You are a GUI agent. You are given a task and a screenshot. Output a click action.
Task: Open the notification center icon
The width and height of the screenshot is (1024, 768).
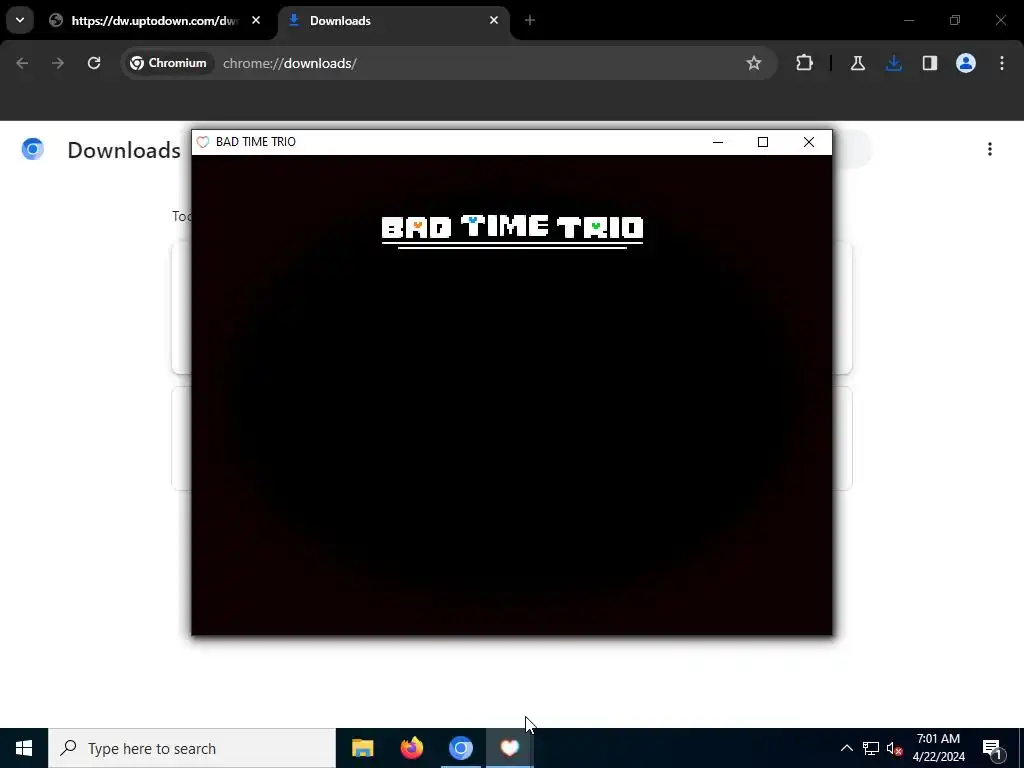click(x=992, y=748)
